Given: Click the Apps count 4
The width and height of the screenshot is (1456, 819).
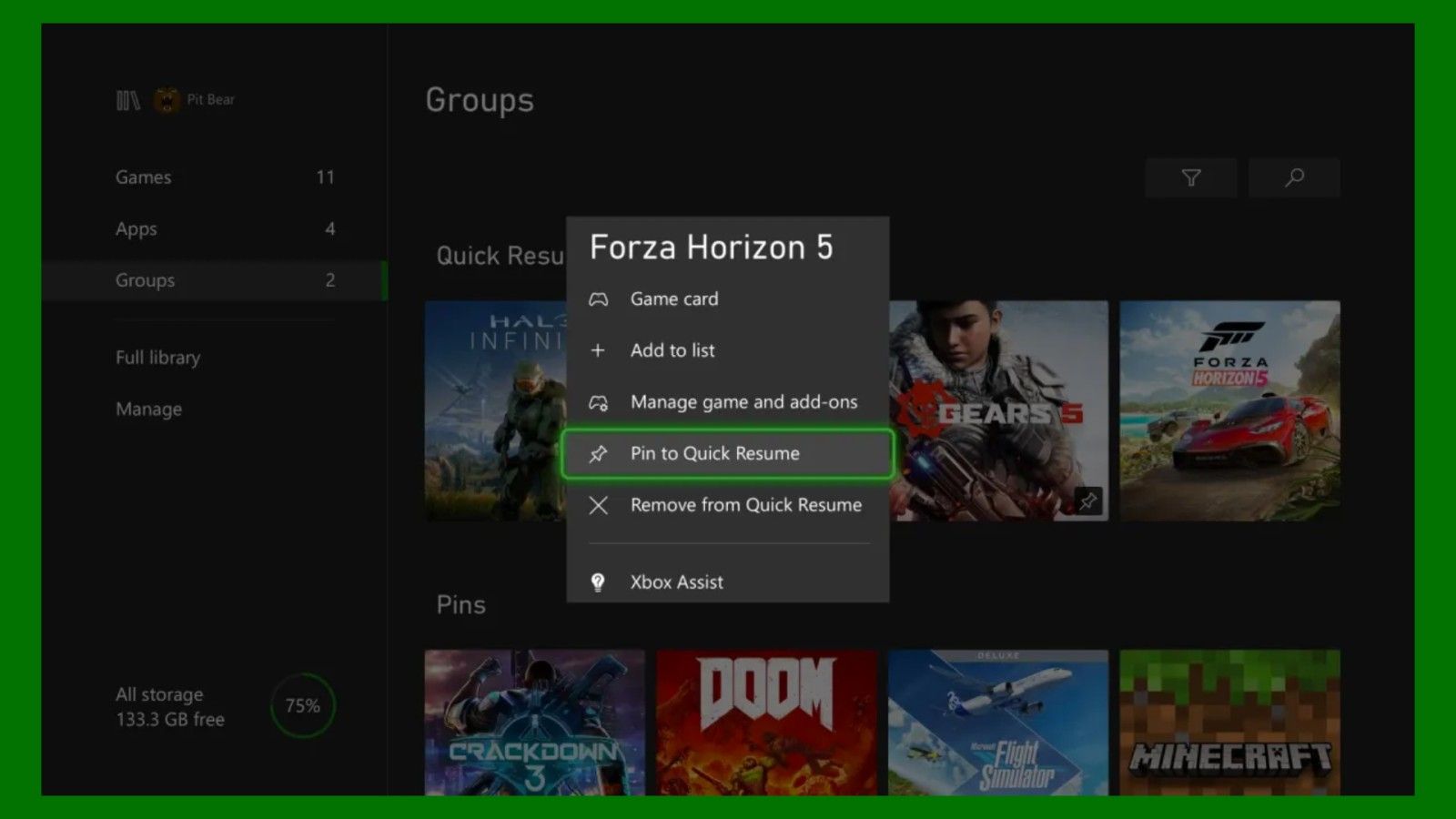Looking at the screenshot, I should coord(330,229).
